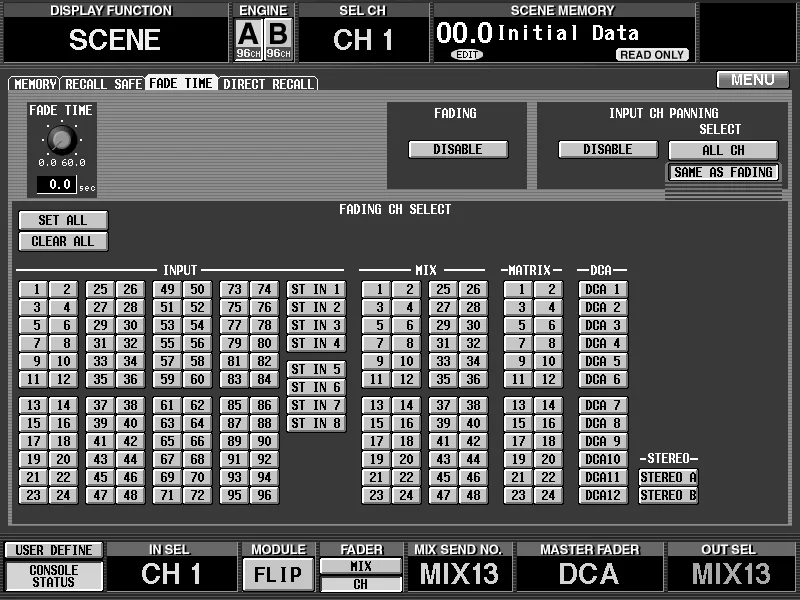
Task: Select SAME AS FADING option
Action: (x=723, y=172)
